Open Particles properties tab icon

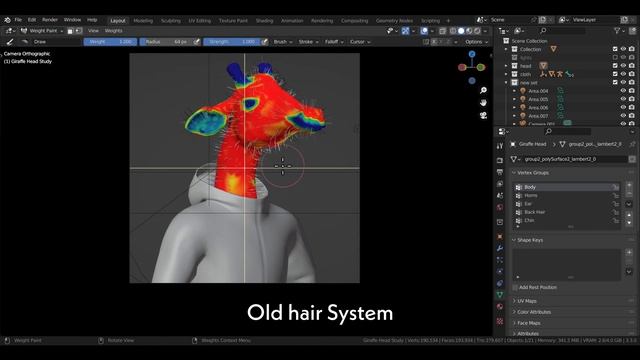pos(500,260)
